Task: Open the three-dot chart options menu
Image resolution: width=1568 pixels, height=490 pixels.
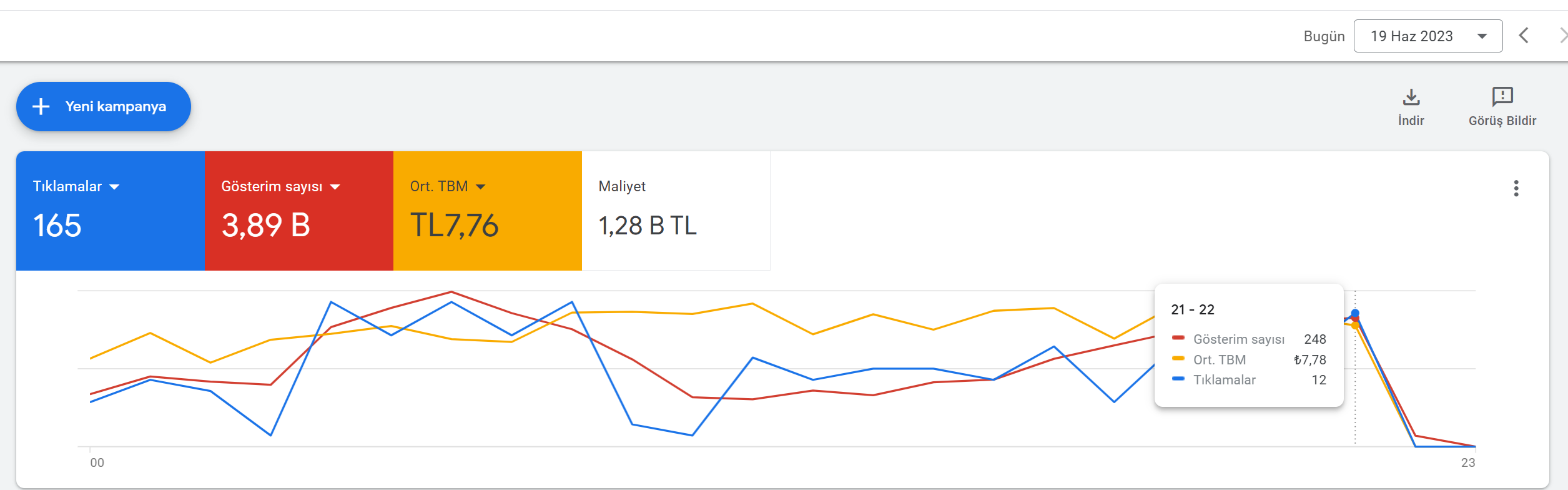Action: (x=1516, y=188)
